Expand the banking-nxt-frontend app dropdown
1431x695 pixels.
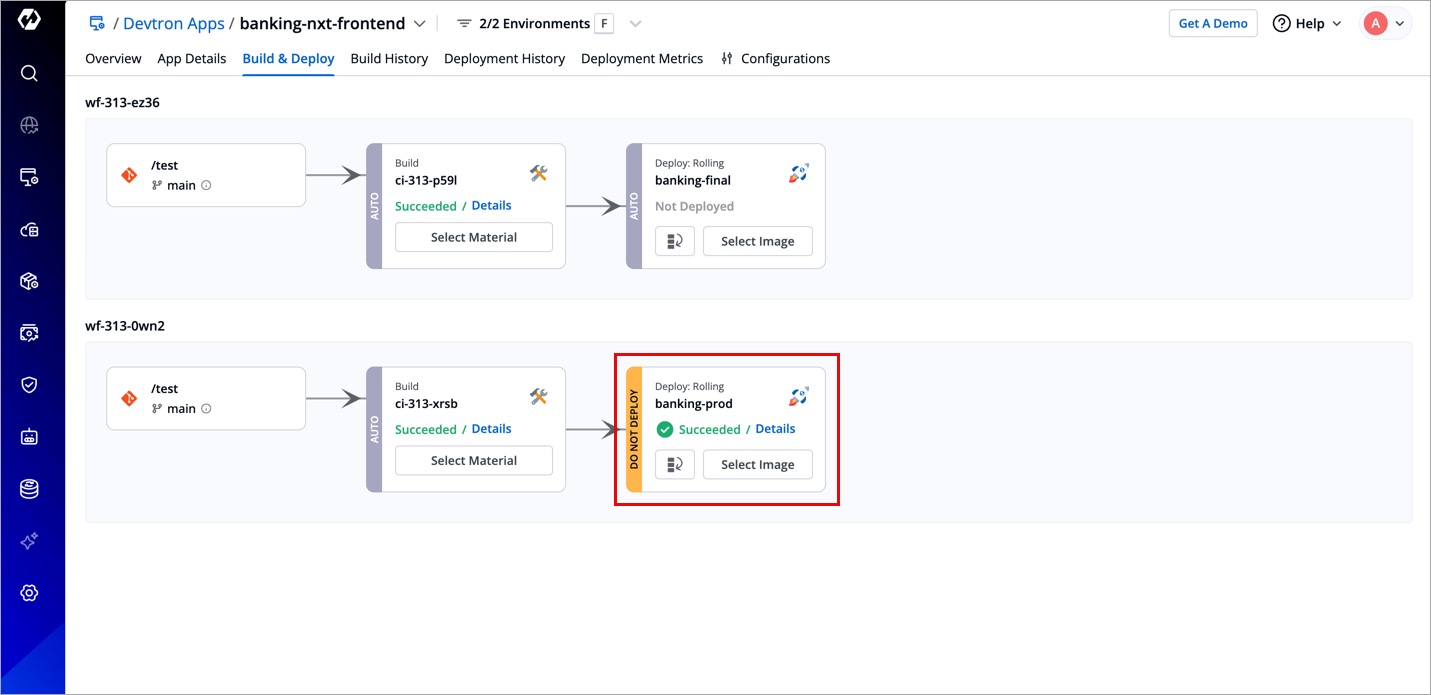419,23
